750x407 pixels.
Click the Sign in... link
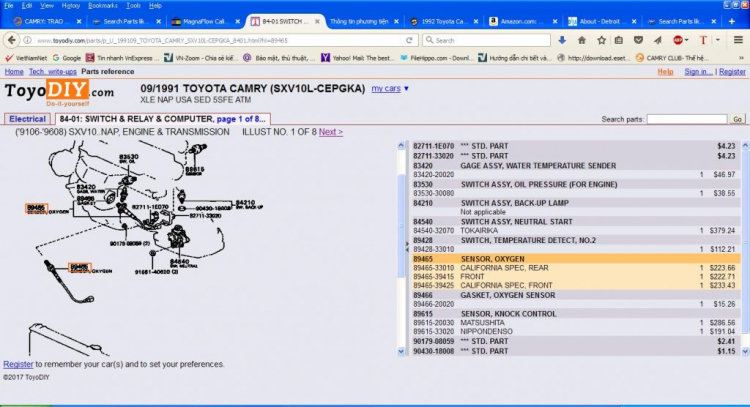698,72
